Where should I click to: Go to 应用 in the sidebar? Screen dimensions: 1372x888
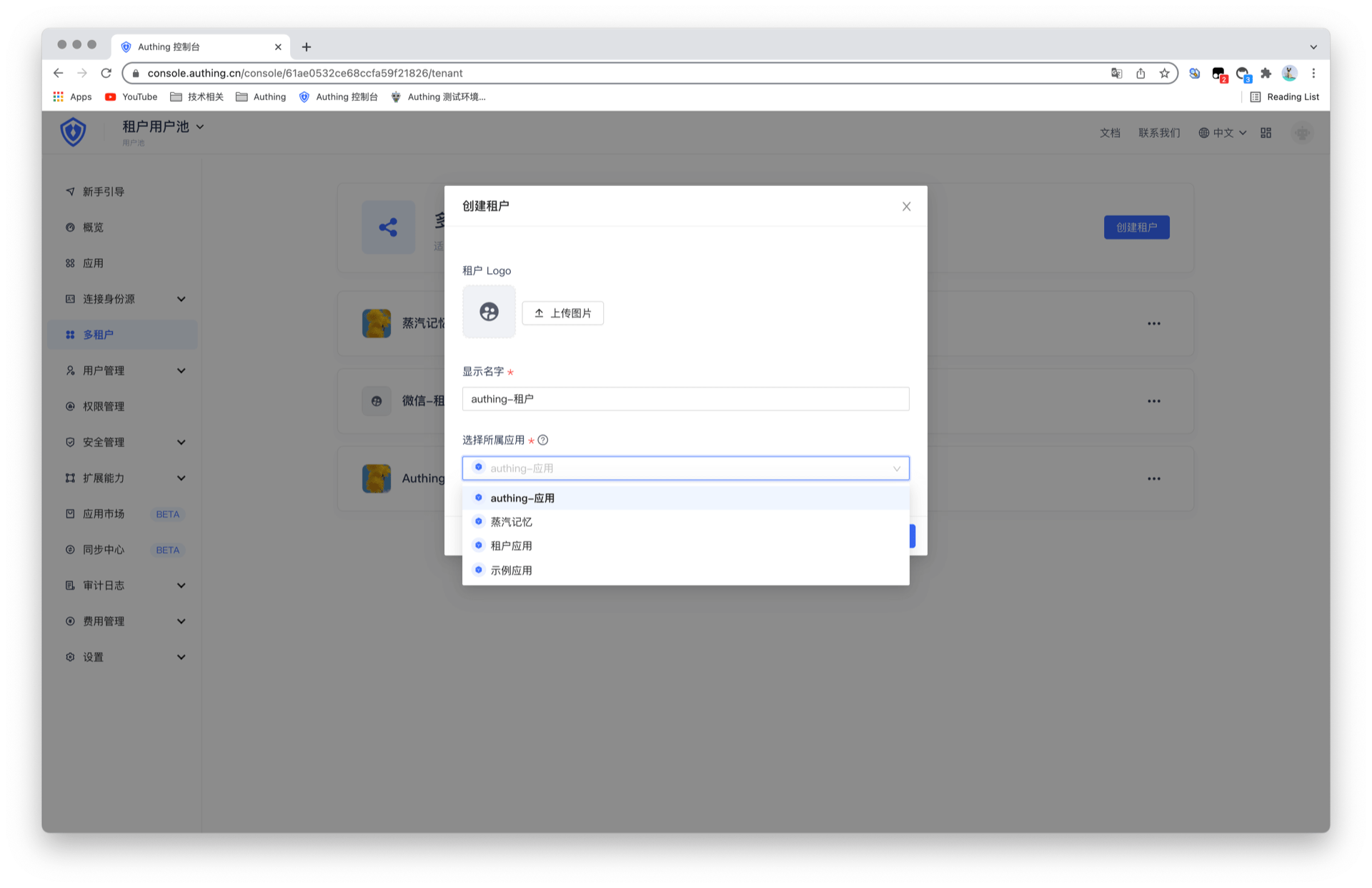point(93,263)
